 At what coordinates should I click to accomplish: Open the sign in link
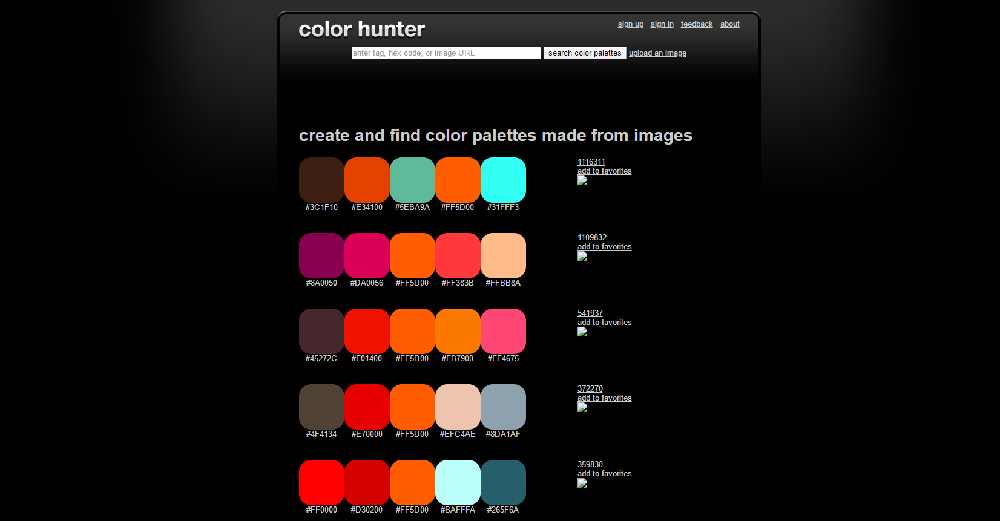662,24
